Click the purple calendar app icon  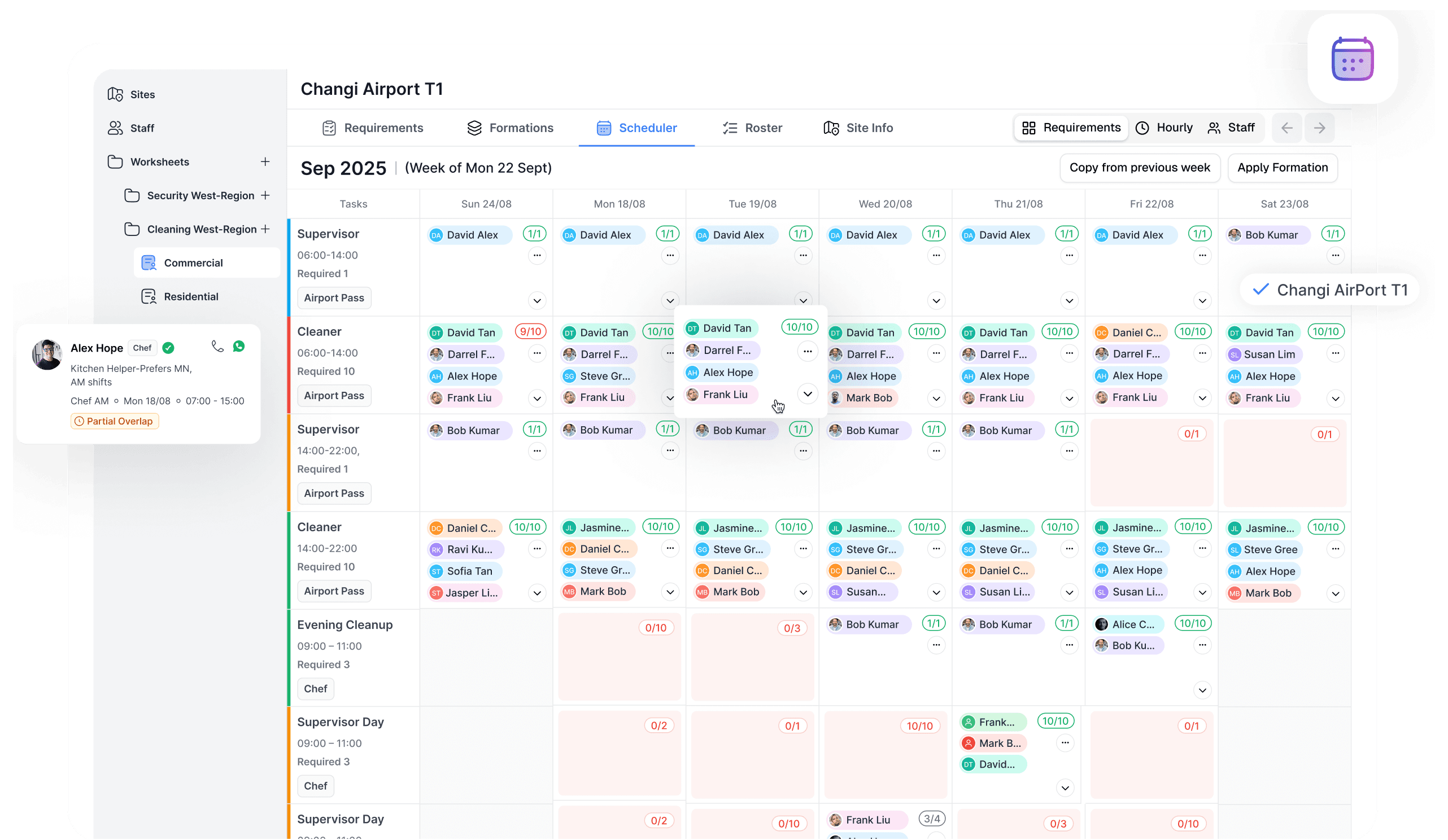click(x=1352, y=59)
